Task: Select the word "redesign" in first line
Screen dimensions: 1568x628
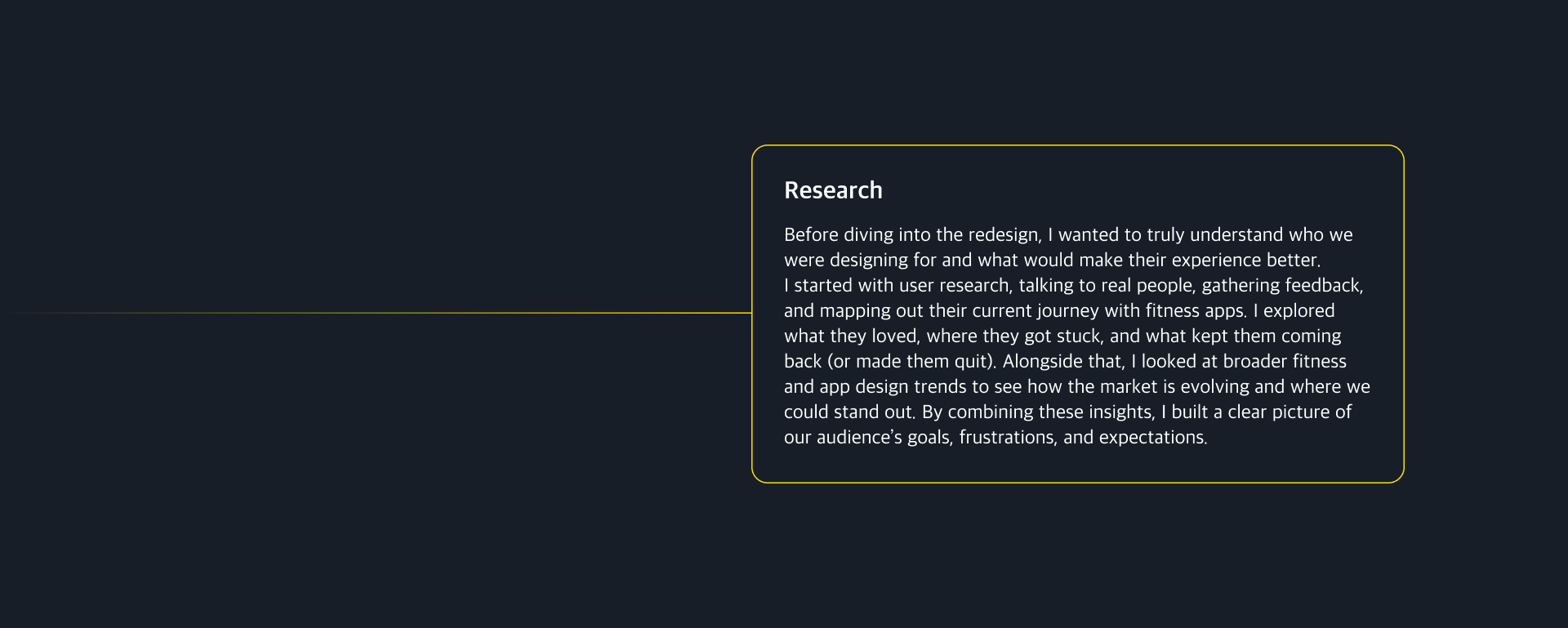Action: (1003, 235)
